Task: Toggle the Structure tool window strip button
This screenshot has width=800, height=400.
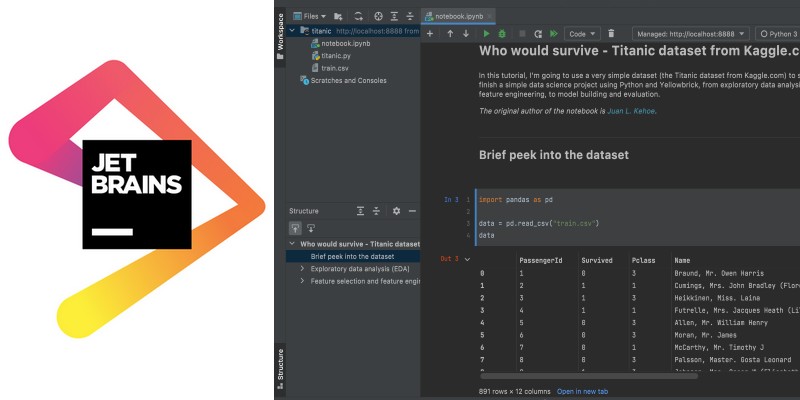Action: [x=280, y=368]
